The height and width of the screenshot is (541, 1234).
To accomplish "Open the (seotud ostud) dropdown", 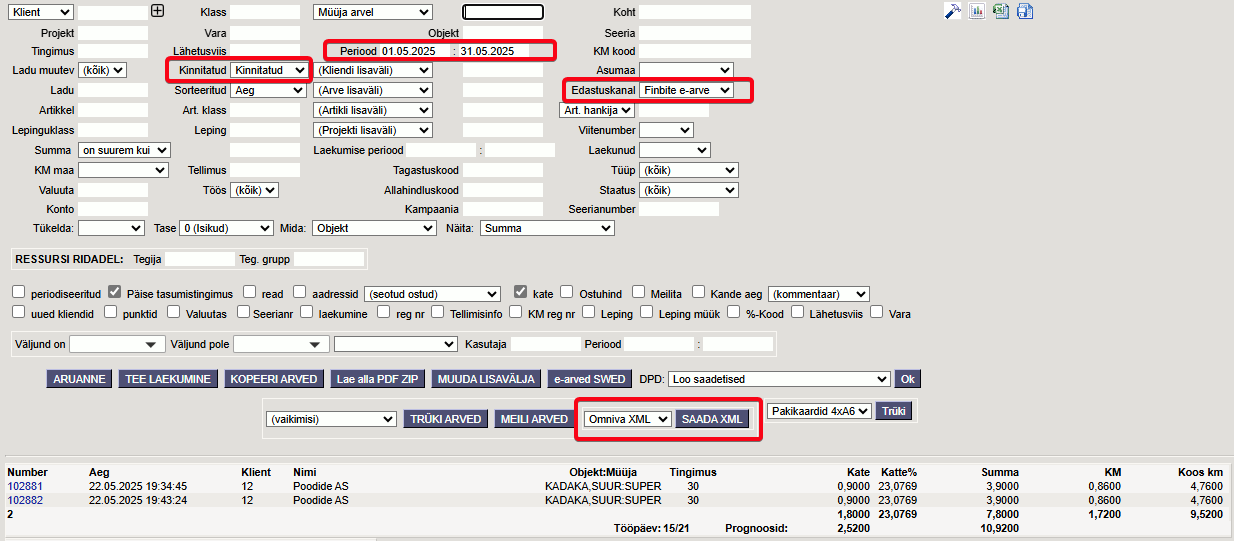I will pos(432,294).
